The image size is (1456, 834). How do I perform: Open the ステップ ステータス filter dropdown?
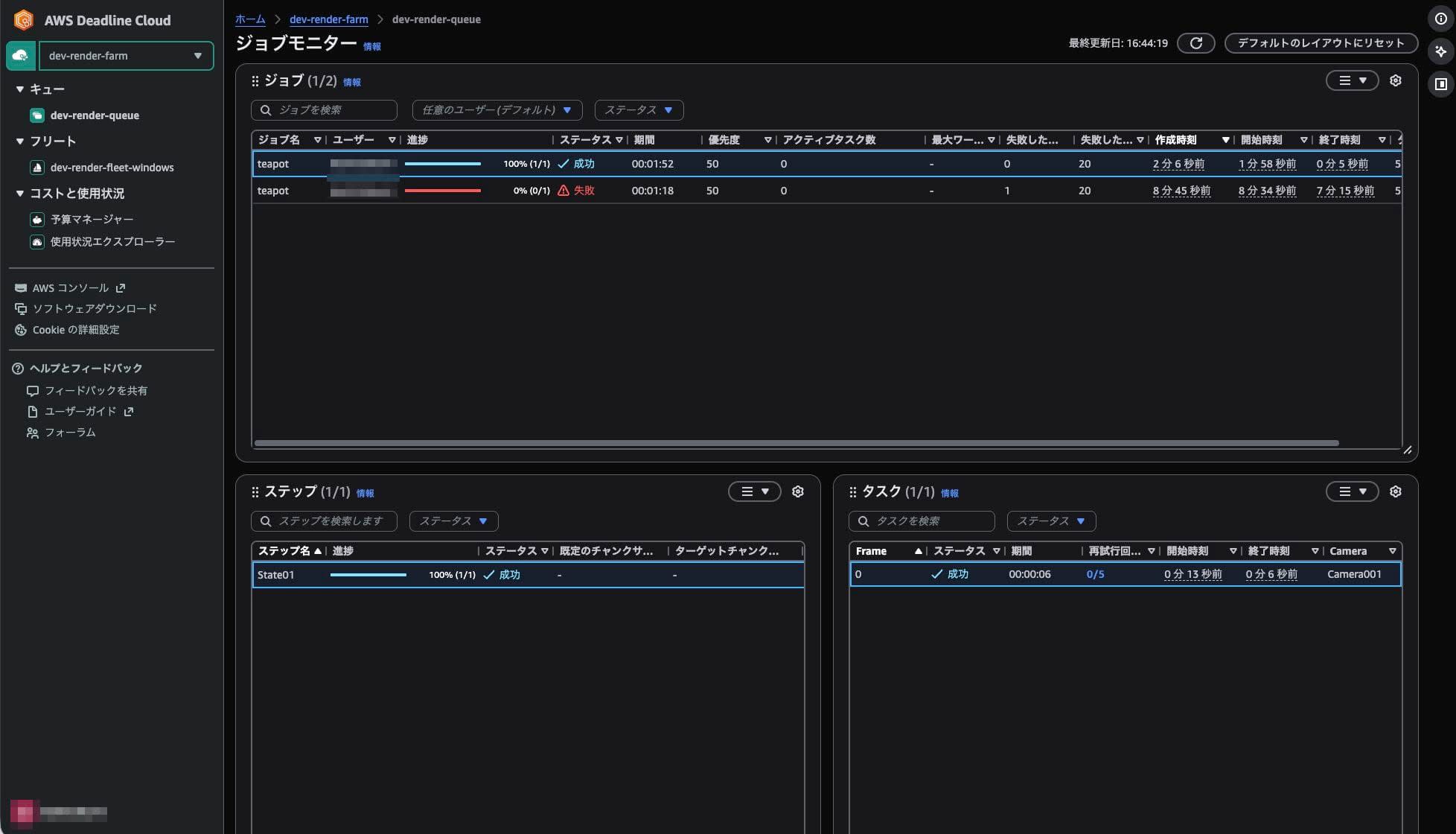pyautogui.click(x=454, y=521)
